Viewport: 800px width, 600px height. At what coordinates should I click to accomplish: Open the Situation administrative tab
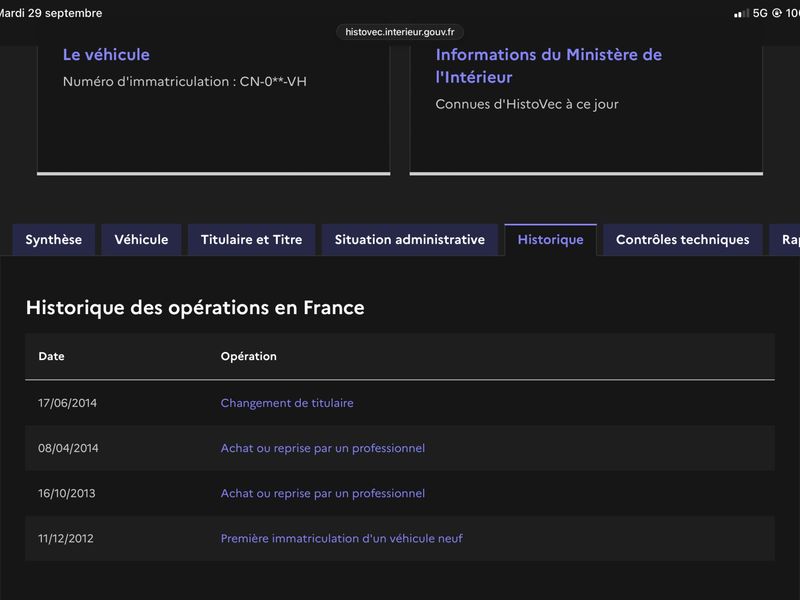pyautogui.click(x=410, y=239)
